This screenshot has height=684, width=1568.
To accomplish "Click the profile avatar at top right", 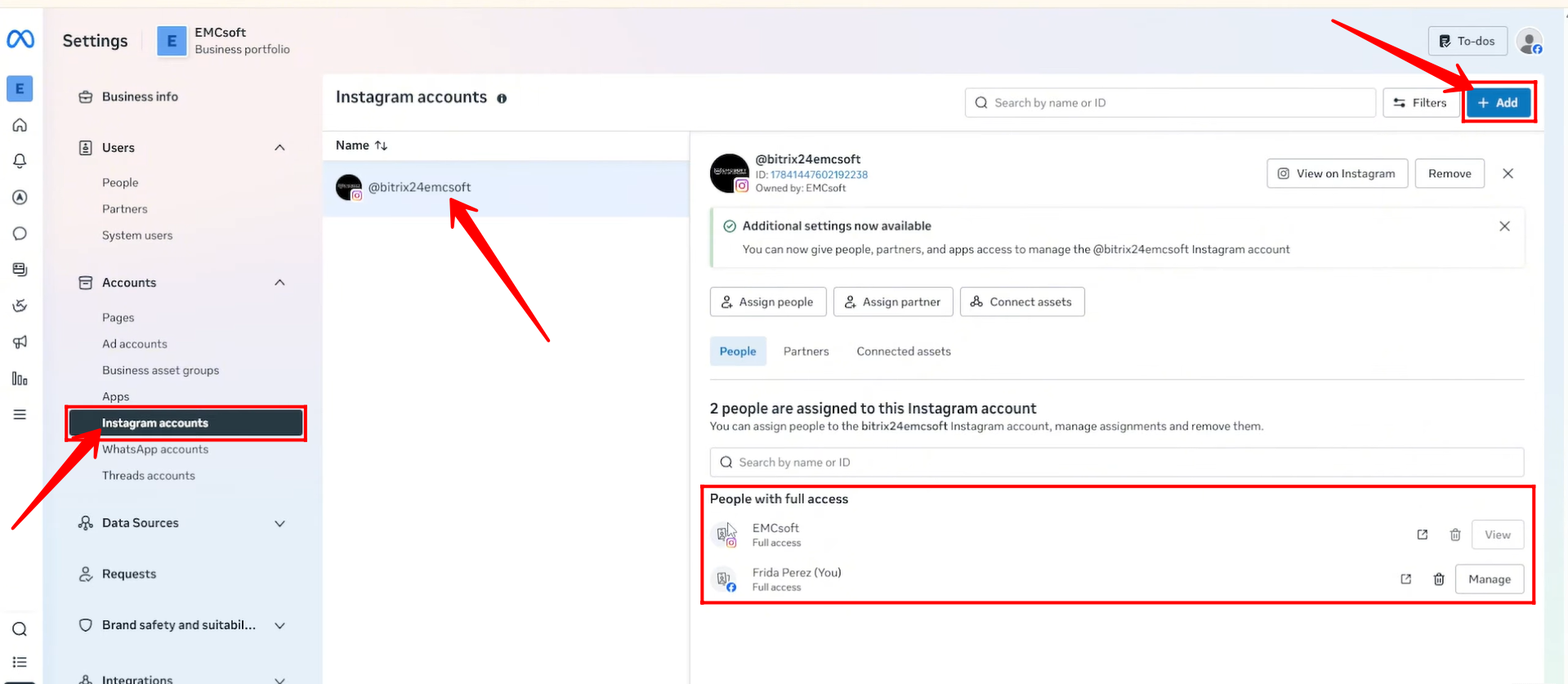I will (x=1529, y=41).
